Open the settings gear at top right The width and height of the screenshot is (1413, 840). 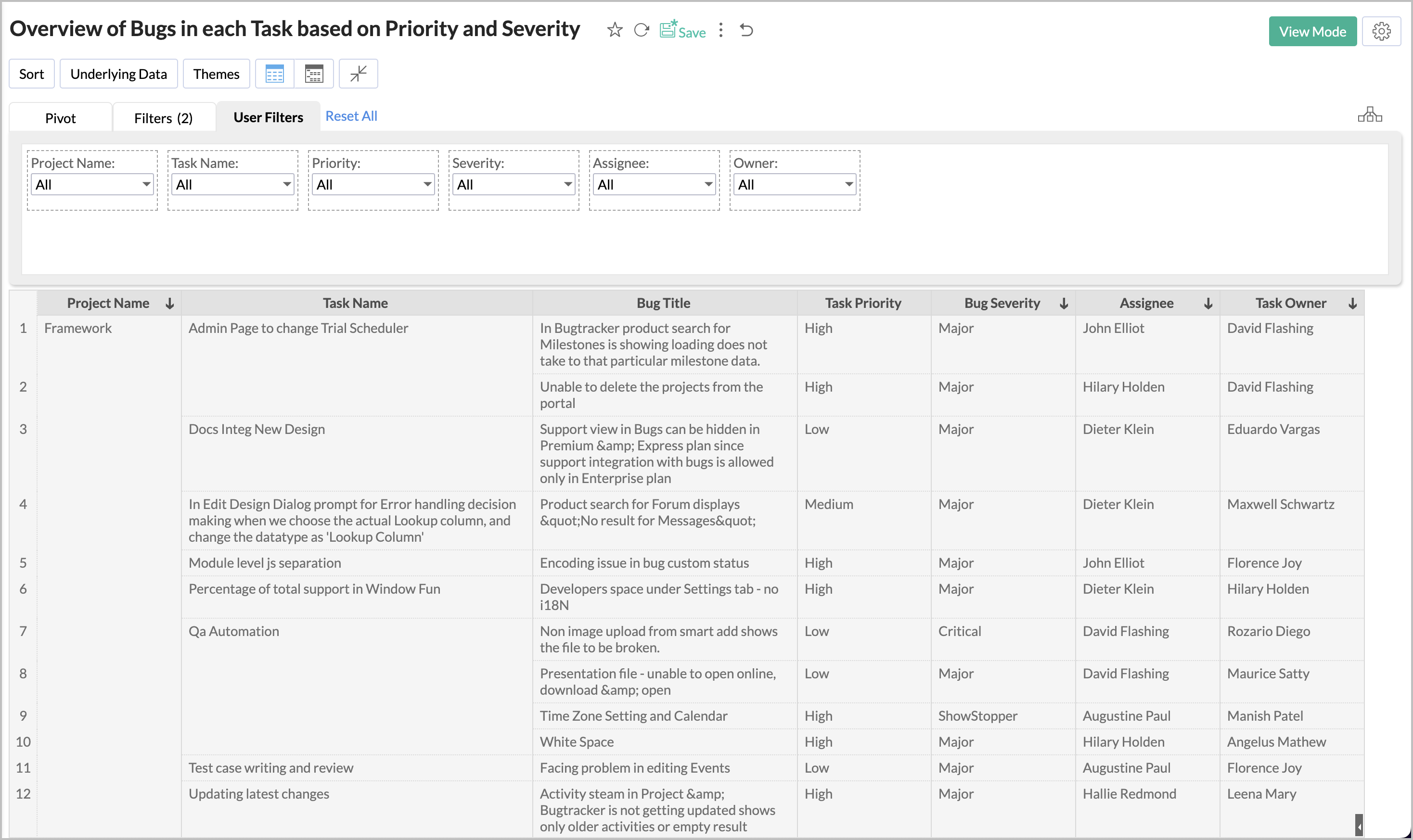click(1382, 31)
